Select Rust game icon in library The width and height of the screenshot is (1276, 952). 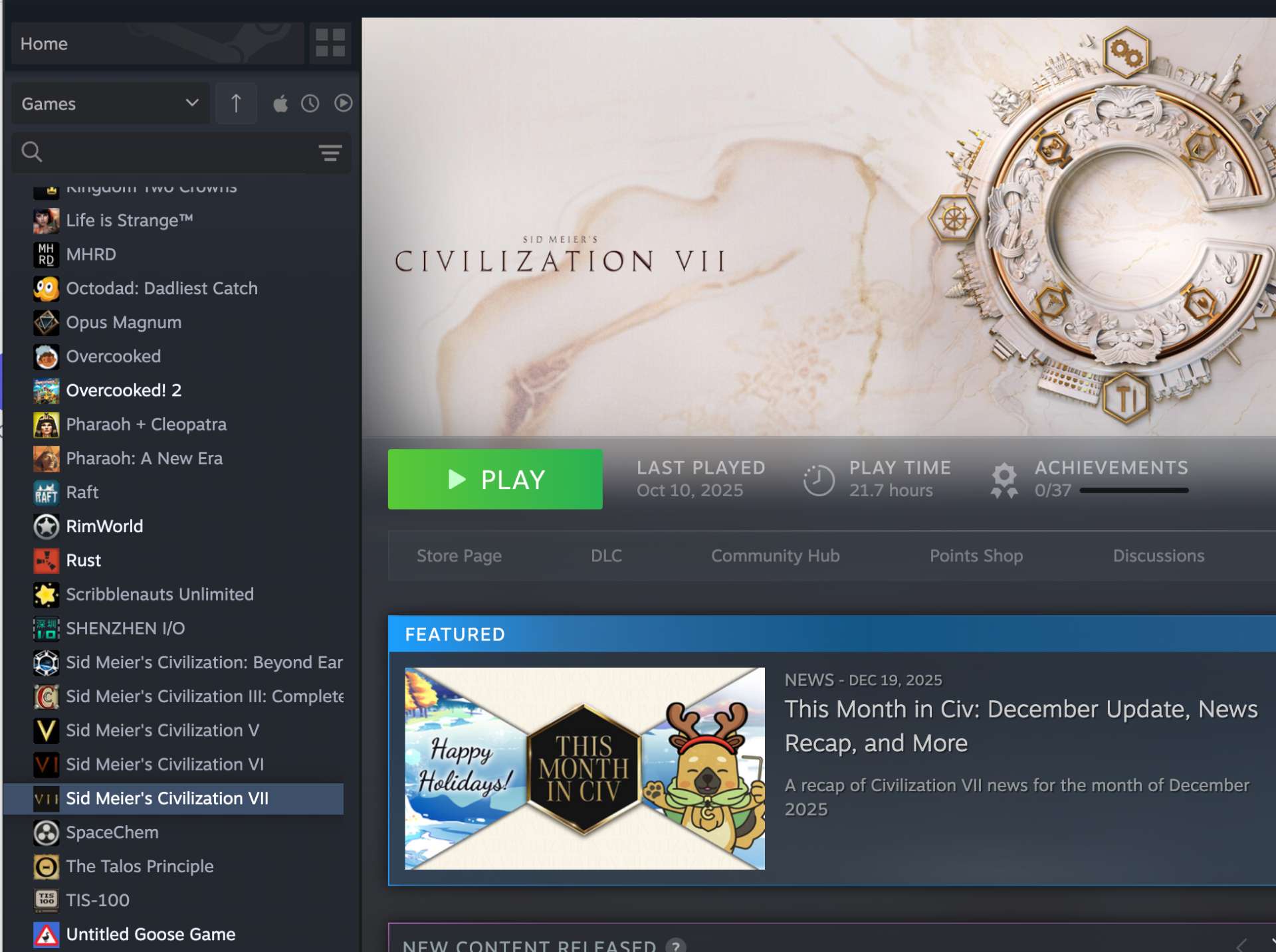point(46,561)
